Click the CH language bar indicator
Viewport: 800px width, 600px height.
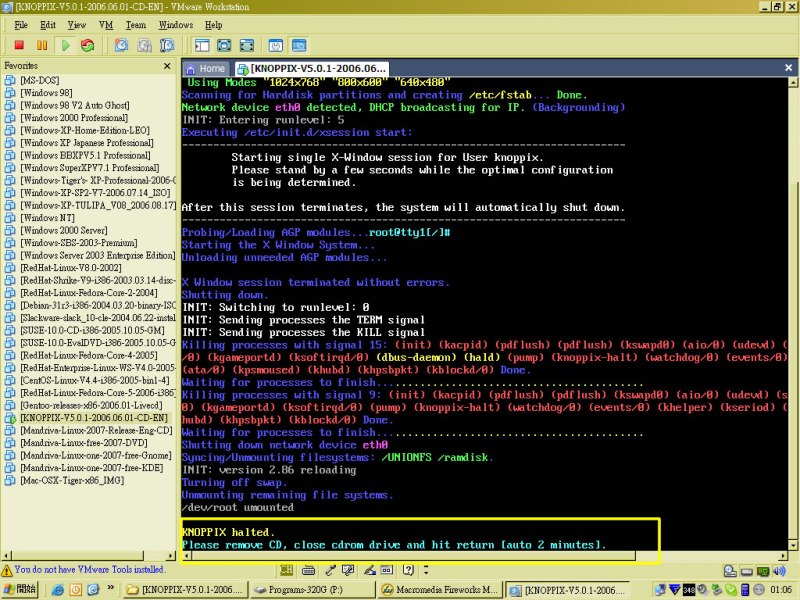tap(286, 570)
